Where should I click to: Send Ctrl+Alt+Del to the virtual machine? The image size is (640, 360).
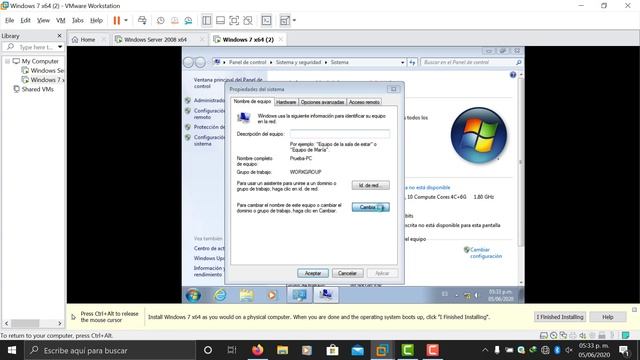142,20
